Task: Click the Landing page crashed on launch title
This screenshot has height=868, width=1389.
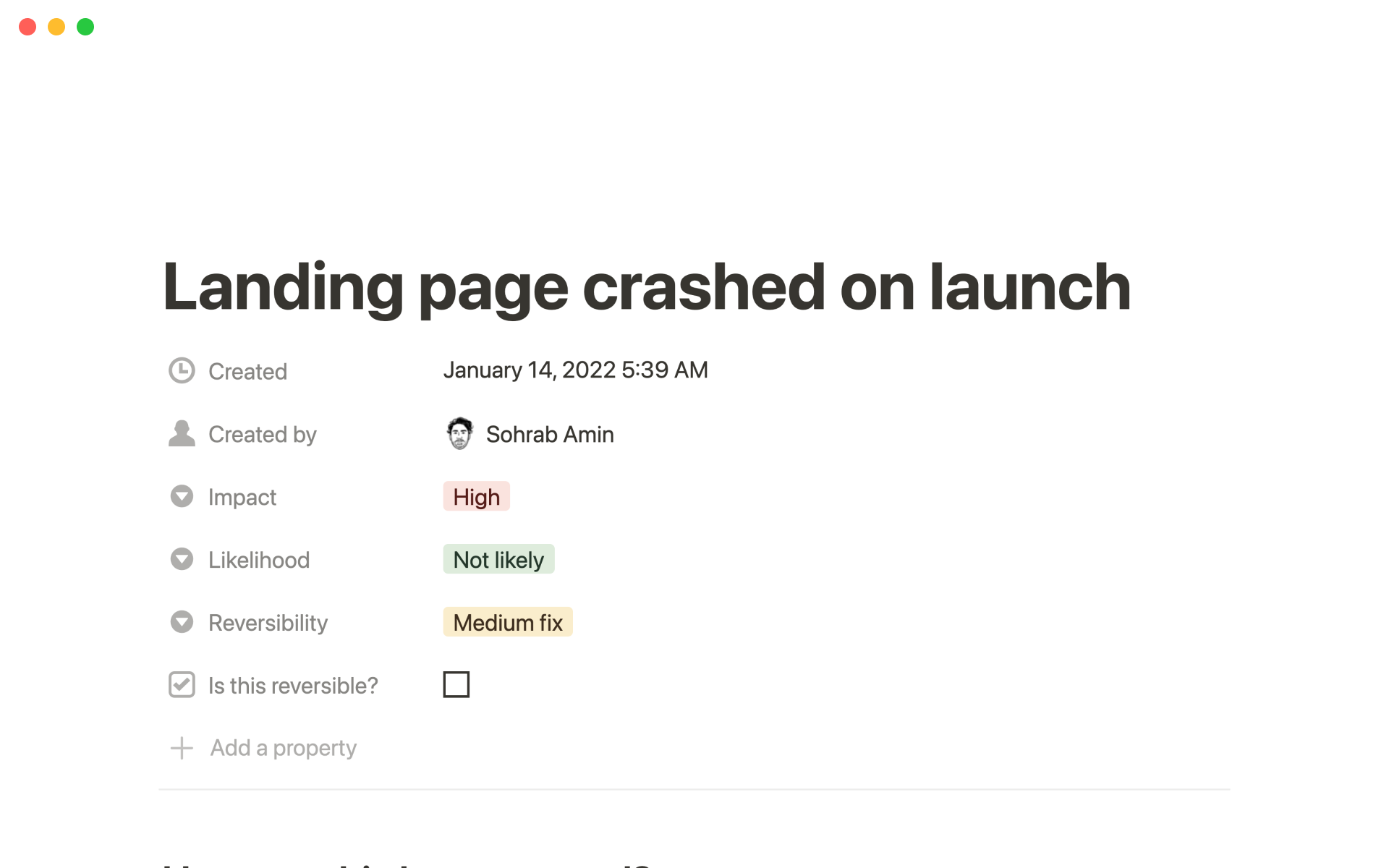Action: pyautogui.click(x=647, y=288)
